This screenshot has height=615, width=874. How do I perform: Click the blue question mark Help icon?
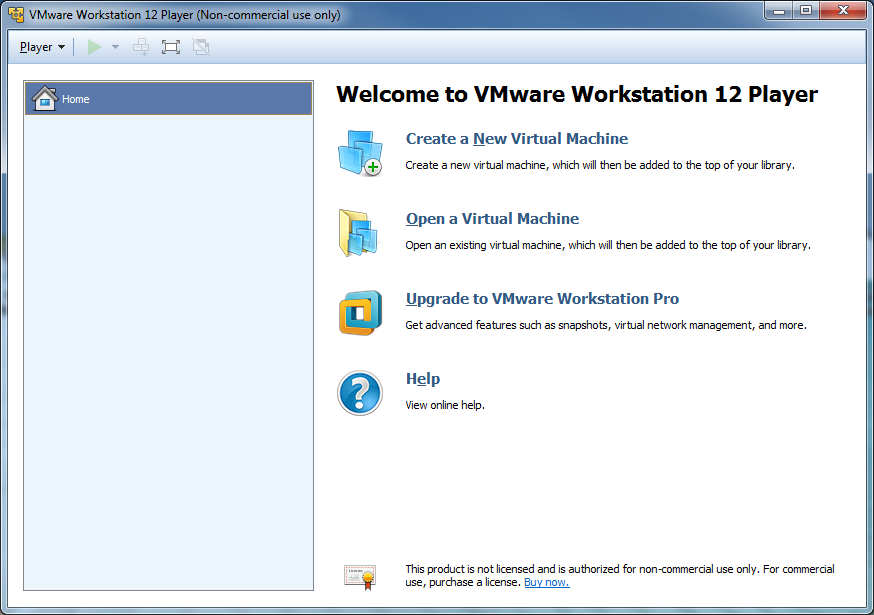coord(359,393)
